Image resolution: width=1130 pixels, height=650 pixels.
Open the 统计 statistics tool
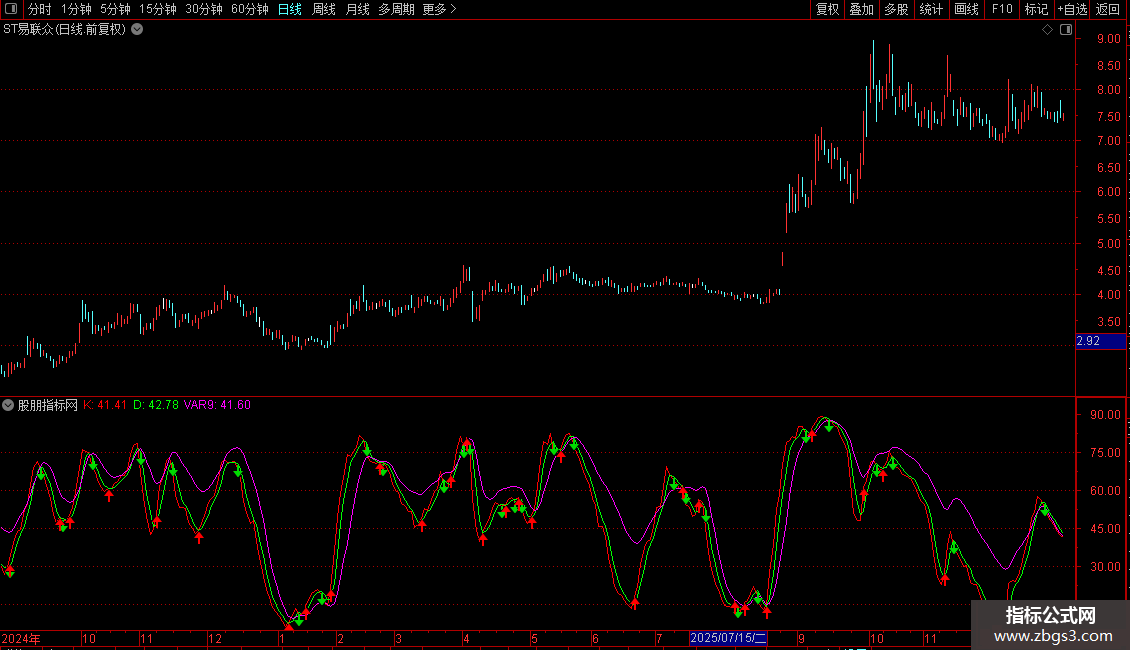tap(931, 9)
